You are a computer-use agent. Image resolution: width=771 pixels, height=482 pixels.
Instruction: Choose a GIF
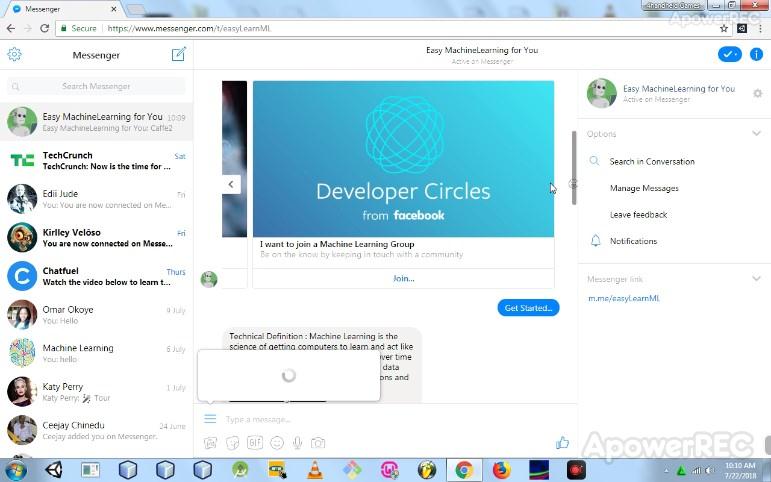click(255, 443)
